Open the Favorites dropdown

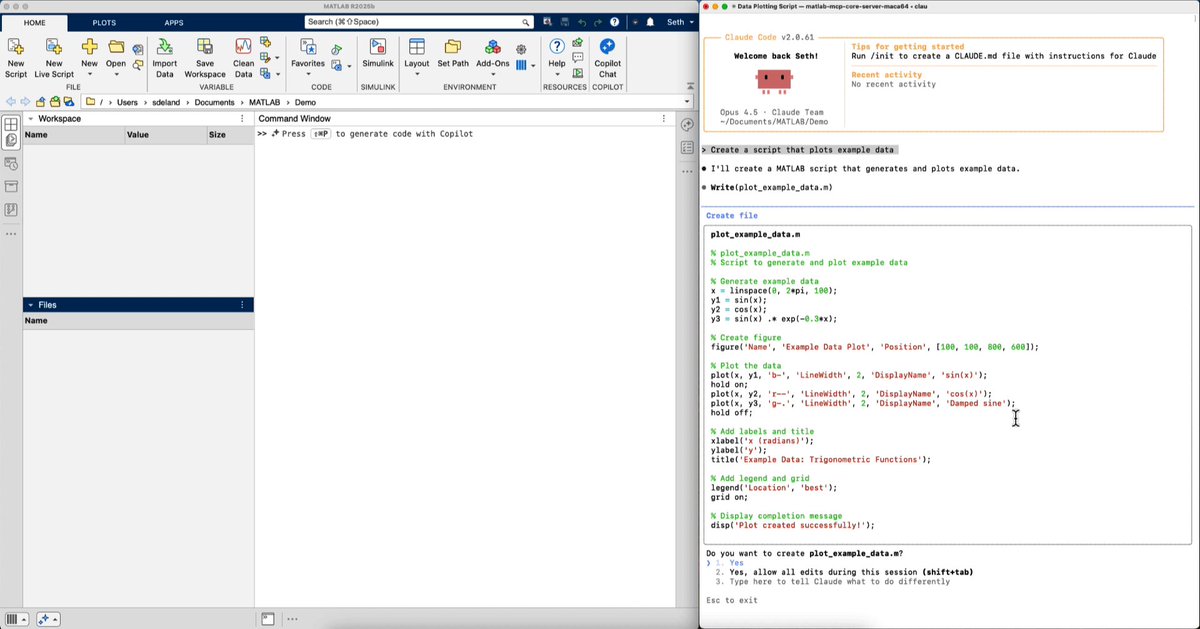308,58
